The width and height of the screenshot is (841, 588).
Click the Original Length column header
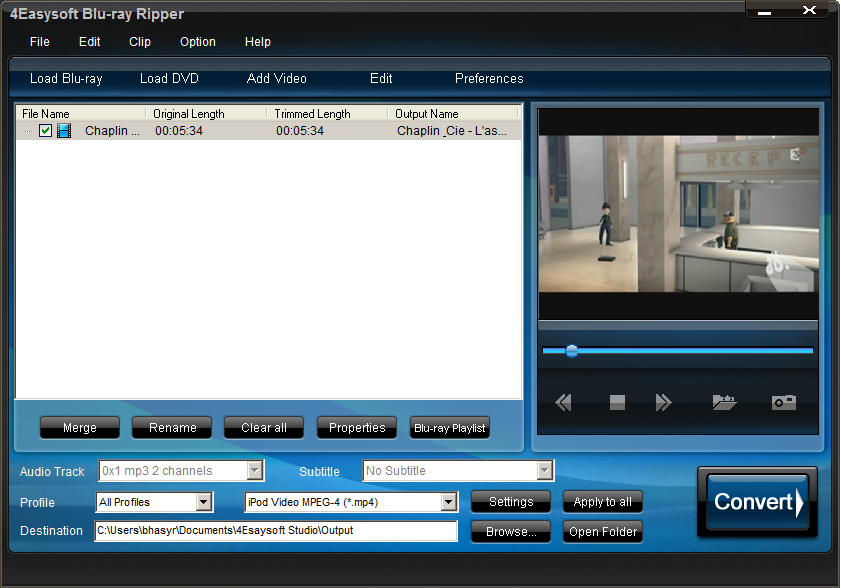coord(206,114)
